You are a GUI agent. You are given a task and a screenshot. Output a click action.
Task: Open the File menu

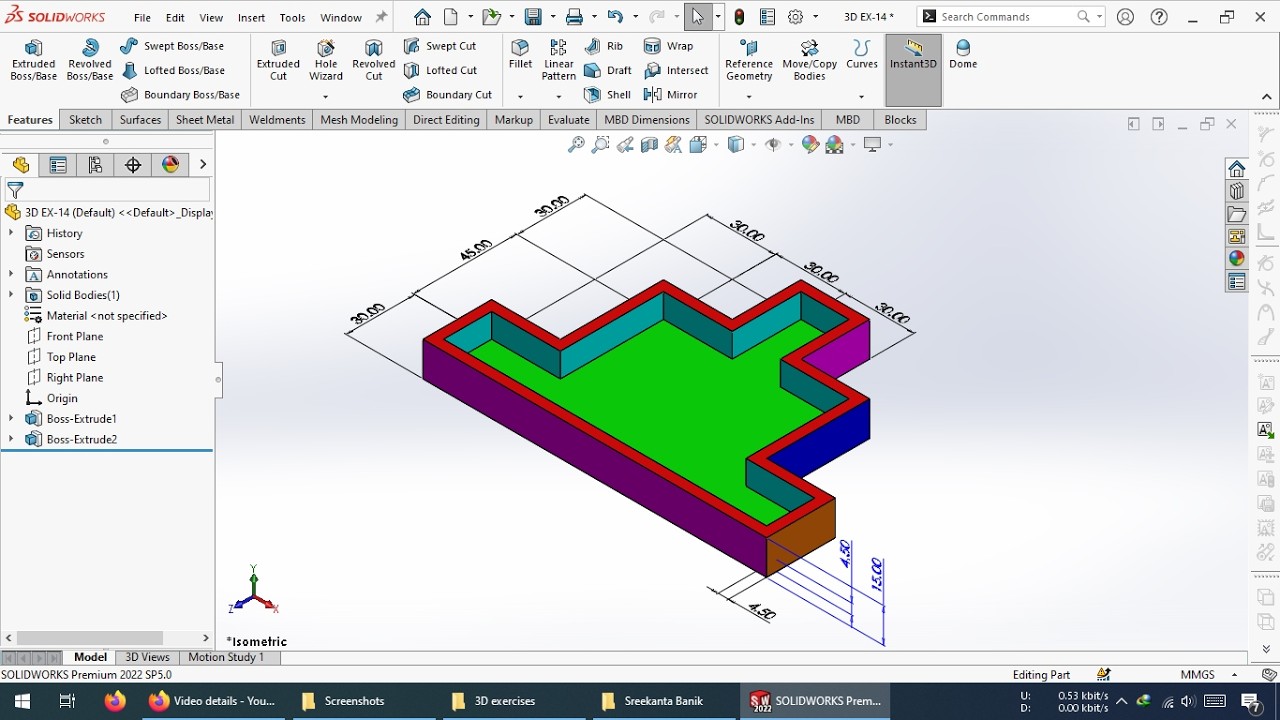click(143, 18)
